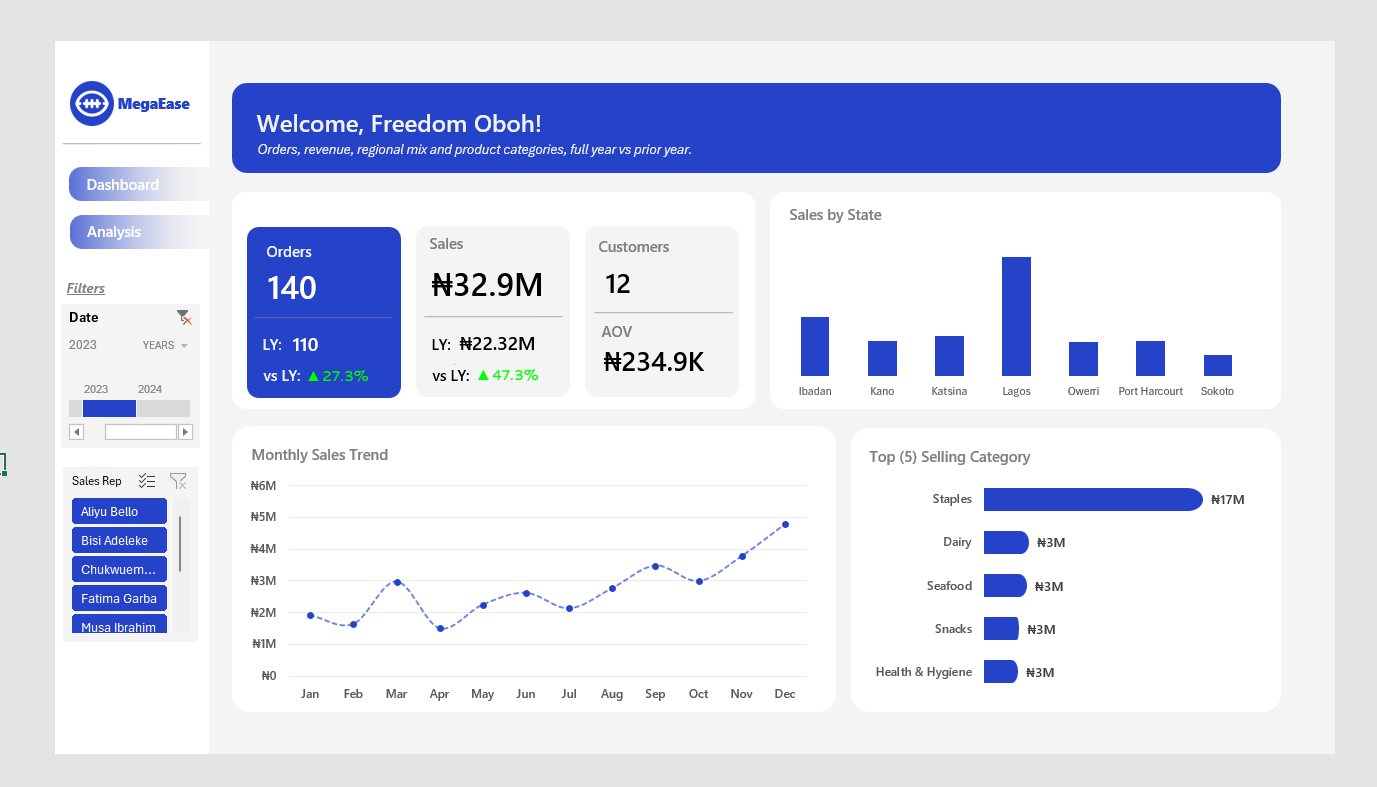Click the timeline scroll left arrow
The height and width of the screenshot is (787, 1377).
[x=76, y=432]
